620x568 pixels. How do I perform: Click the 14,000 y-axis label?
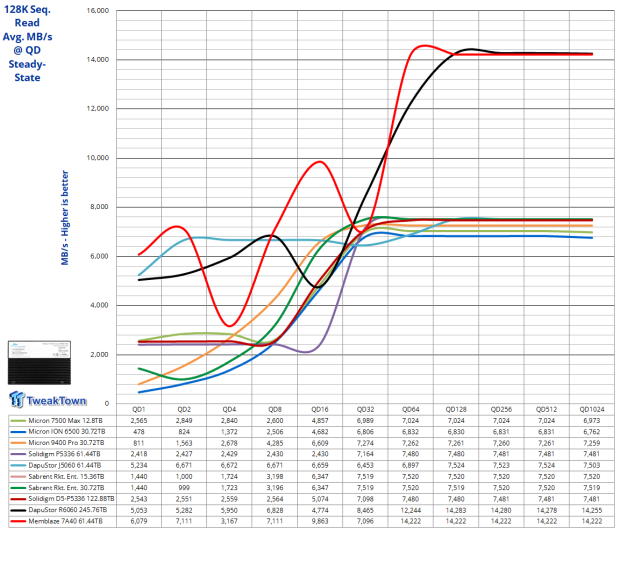(98, 60)
